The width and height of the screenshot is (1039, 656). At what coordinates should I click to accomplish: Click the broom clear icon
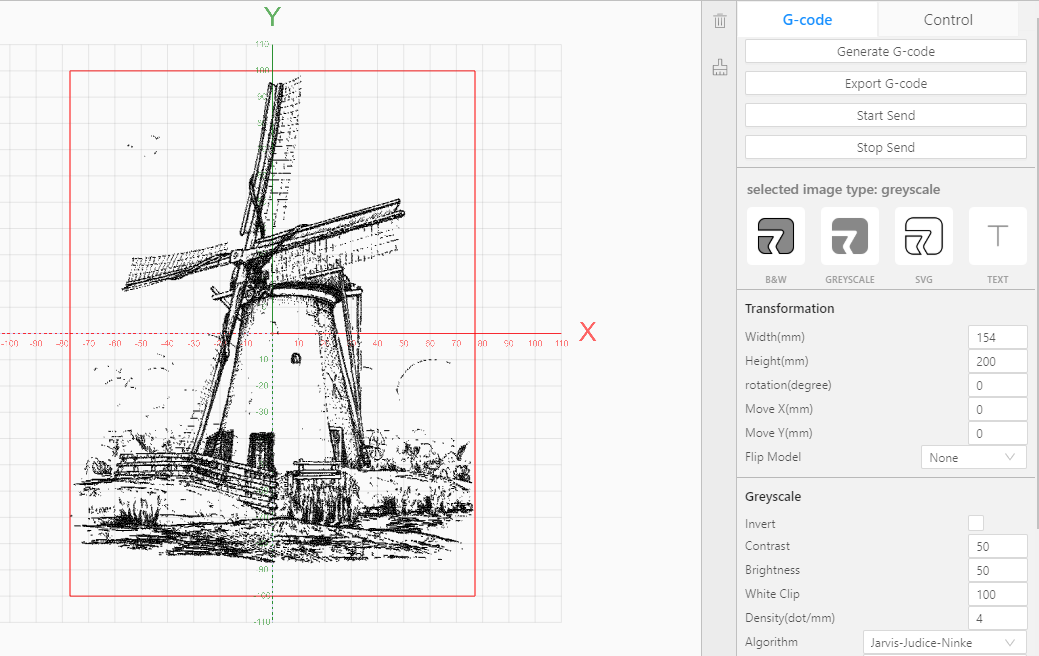coord(720,68)
